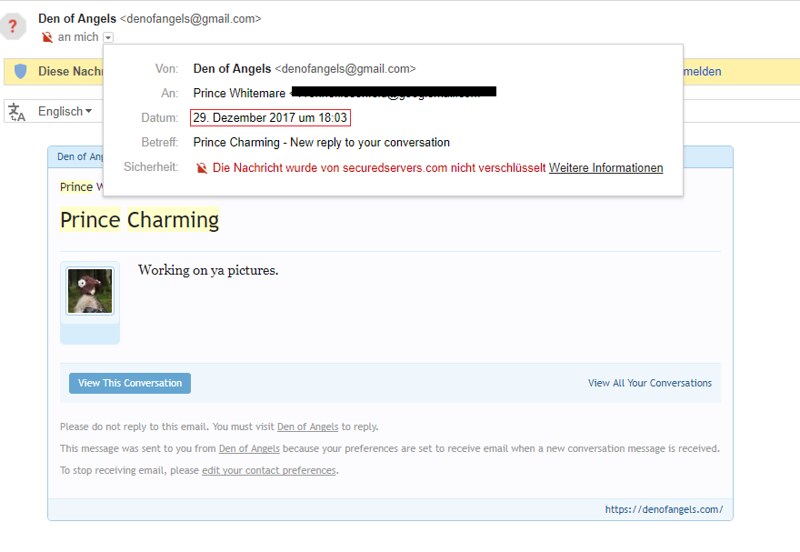Click recipient name 'Prince Whitemare'
The width and height of the screenshot is (800, 552).
tap(239, 93)
